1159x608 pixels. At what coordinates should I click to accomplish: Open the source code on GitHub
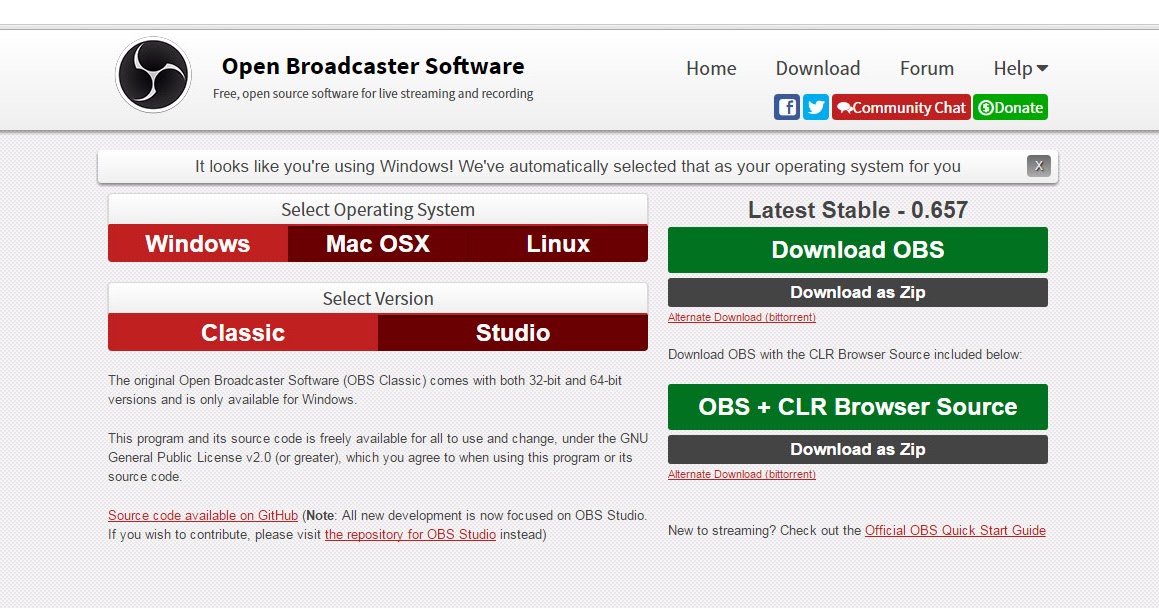202,515
